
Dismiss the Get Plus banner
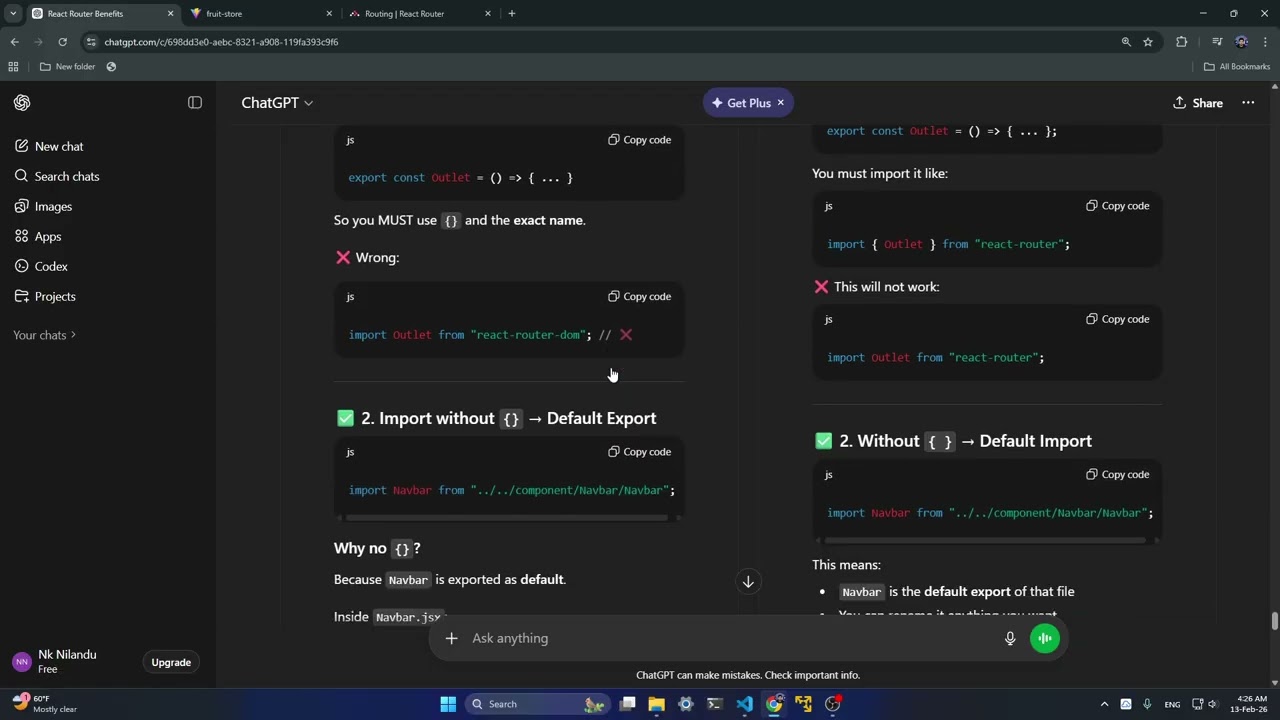coord(781,103)
